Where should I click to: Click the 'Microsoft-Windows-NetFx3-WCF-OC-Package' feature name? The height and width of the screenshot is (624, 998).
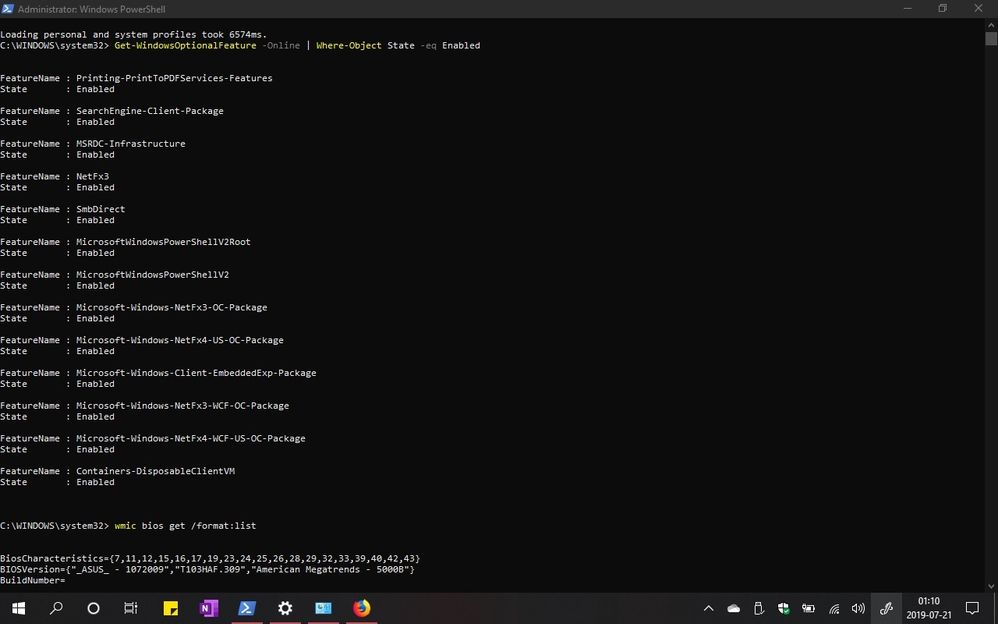coord(183,406)
